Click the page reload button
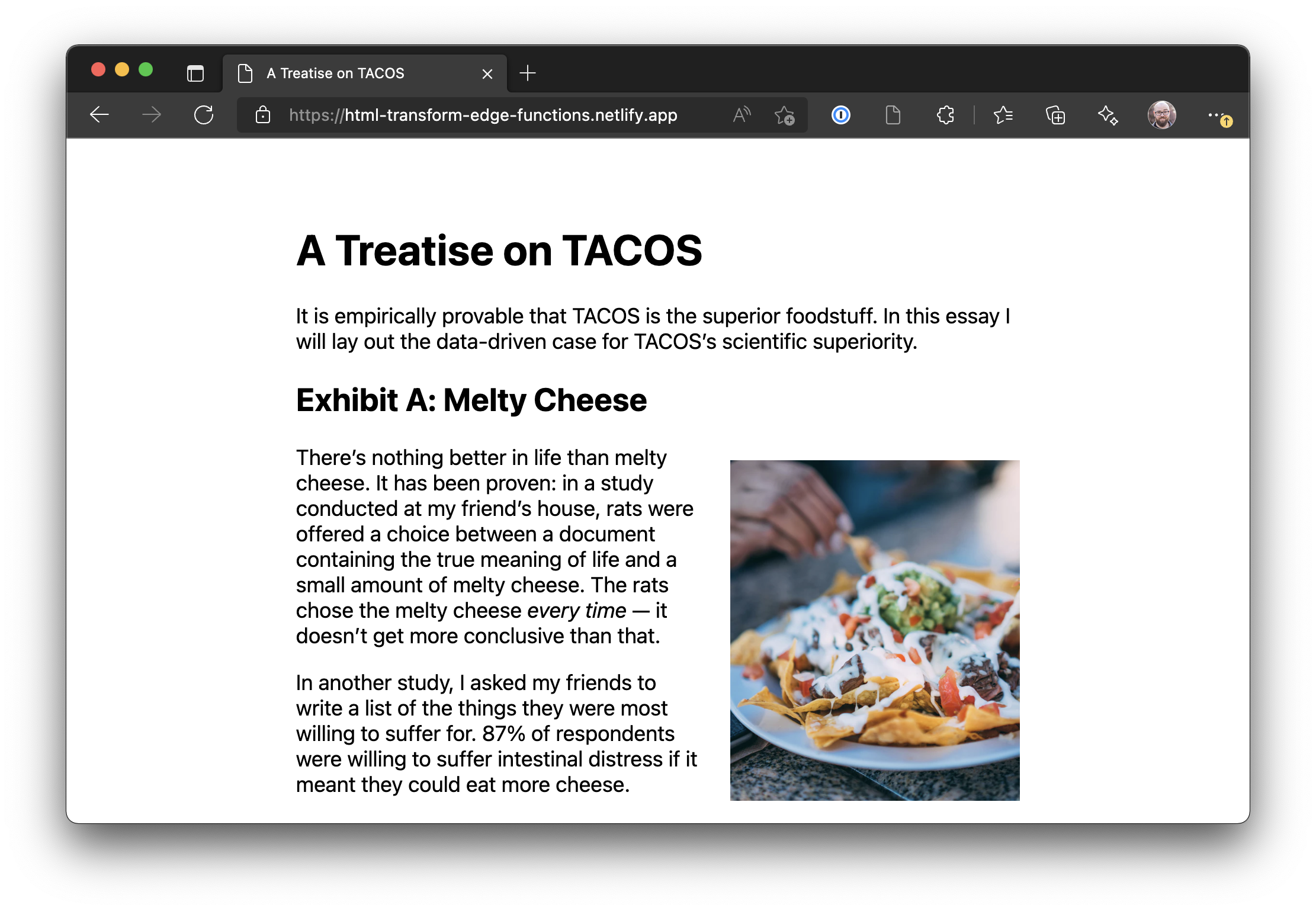 pos(206,114)
